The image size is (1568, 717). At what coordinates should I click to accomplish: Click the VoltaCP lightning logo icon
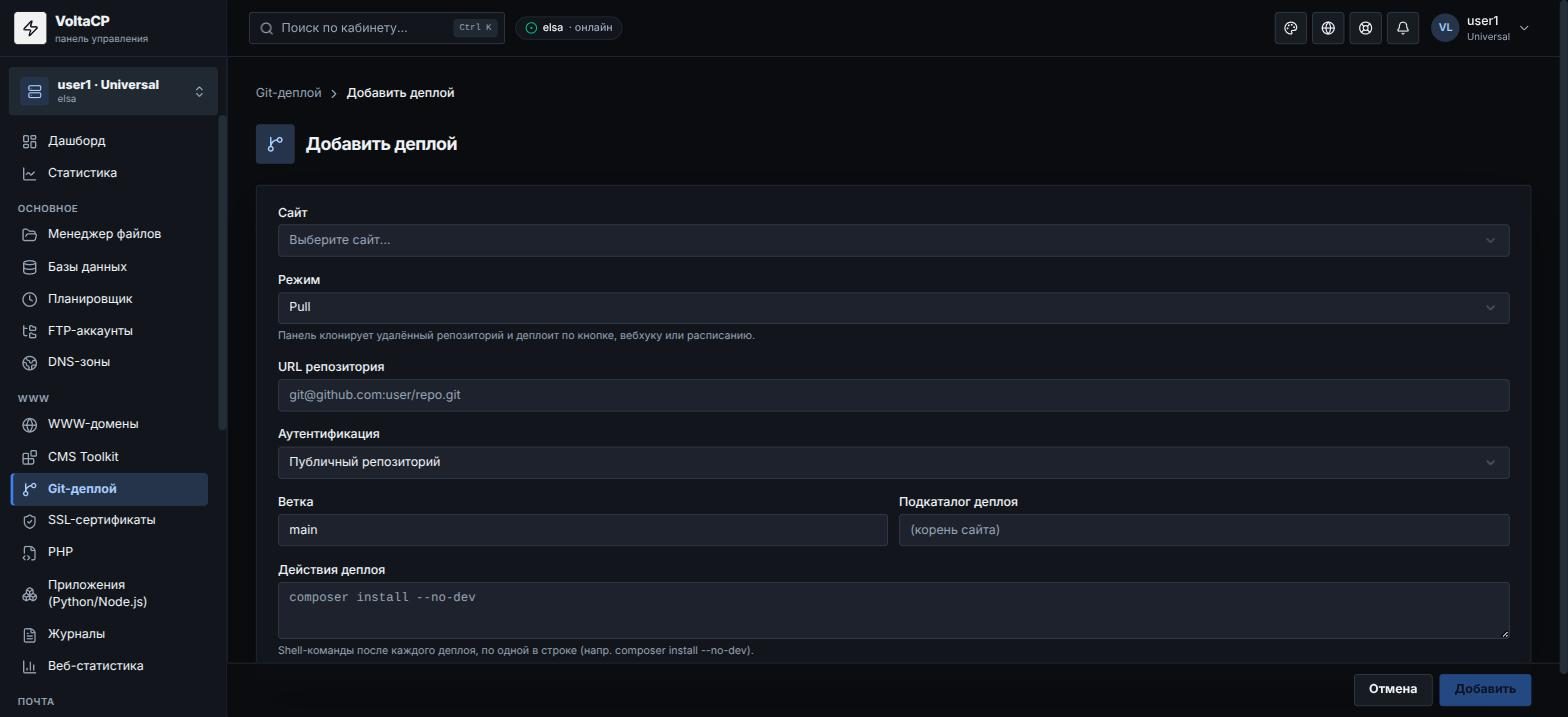coord(30,29)
